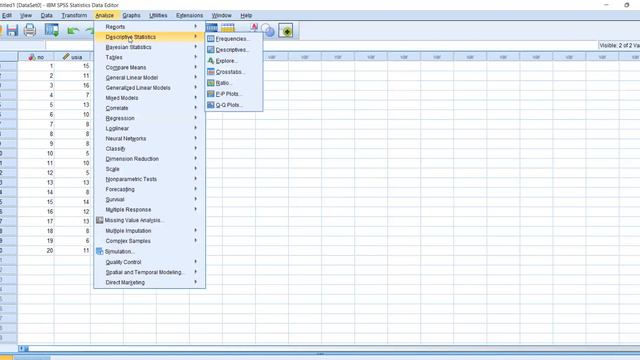The image size is (640, 360).
Task: Click the Save data toolbar icon
Action: 12,30
